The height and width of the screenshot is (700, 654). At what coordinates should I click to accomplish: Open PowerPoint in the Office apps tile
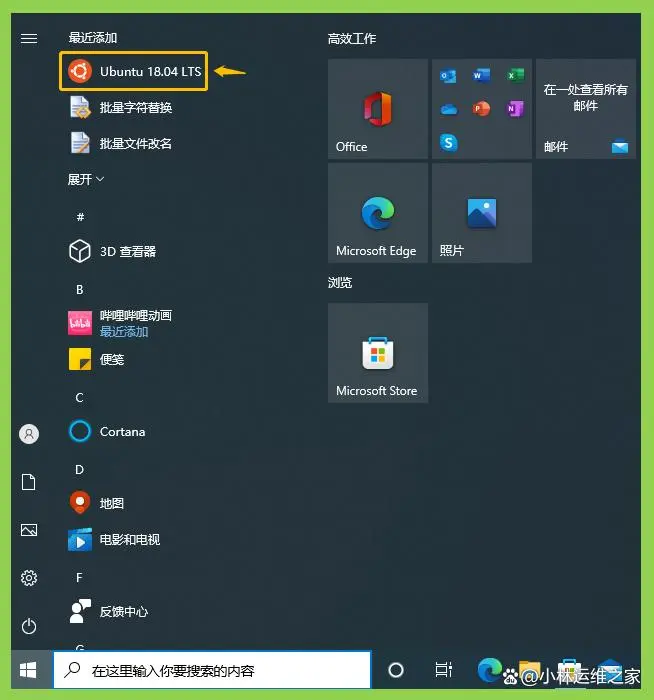[x=481, y=108]
